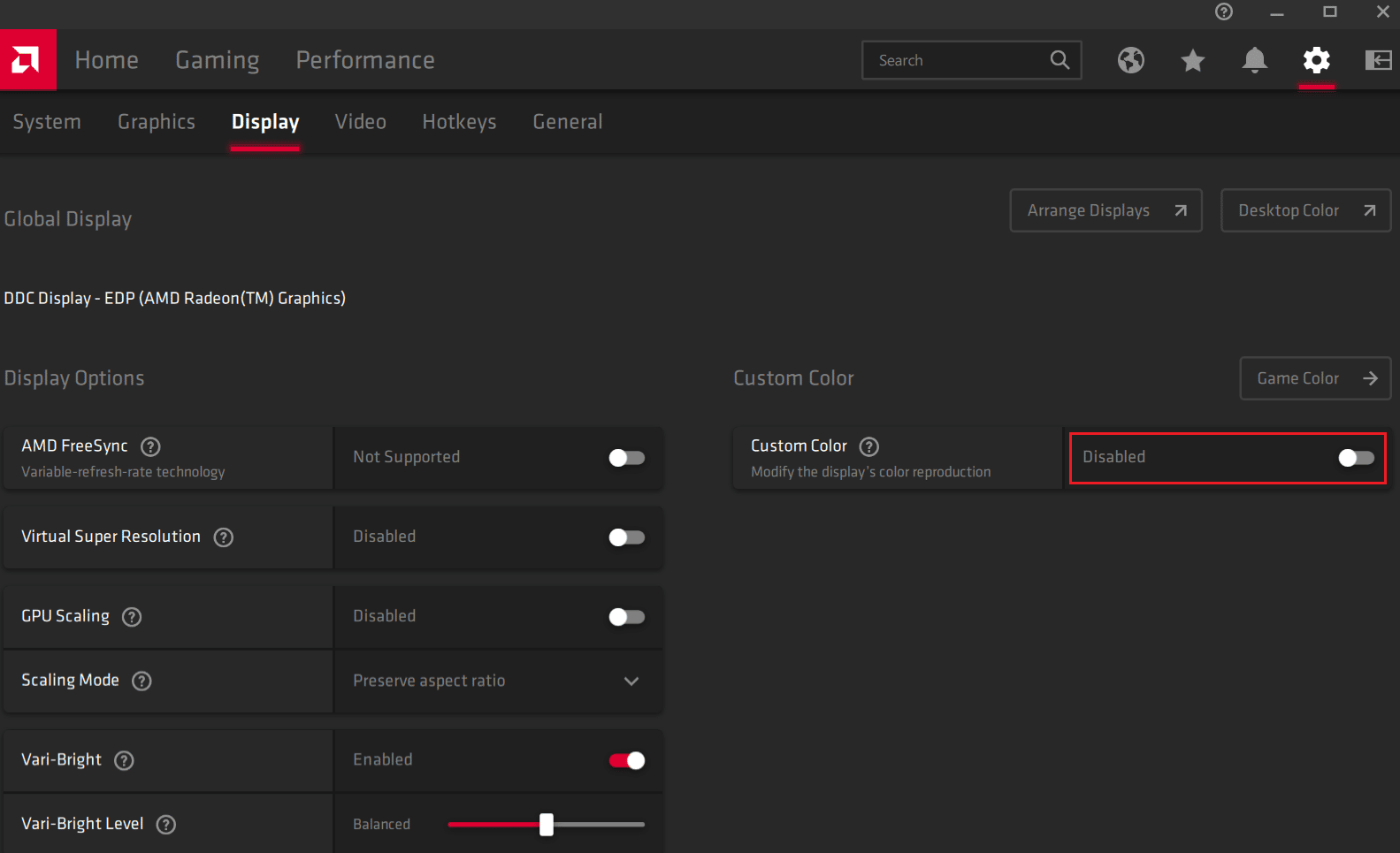Disable the Vari-Bright toggle

click(x=626, y=760)
